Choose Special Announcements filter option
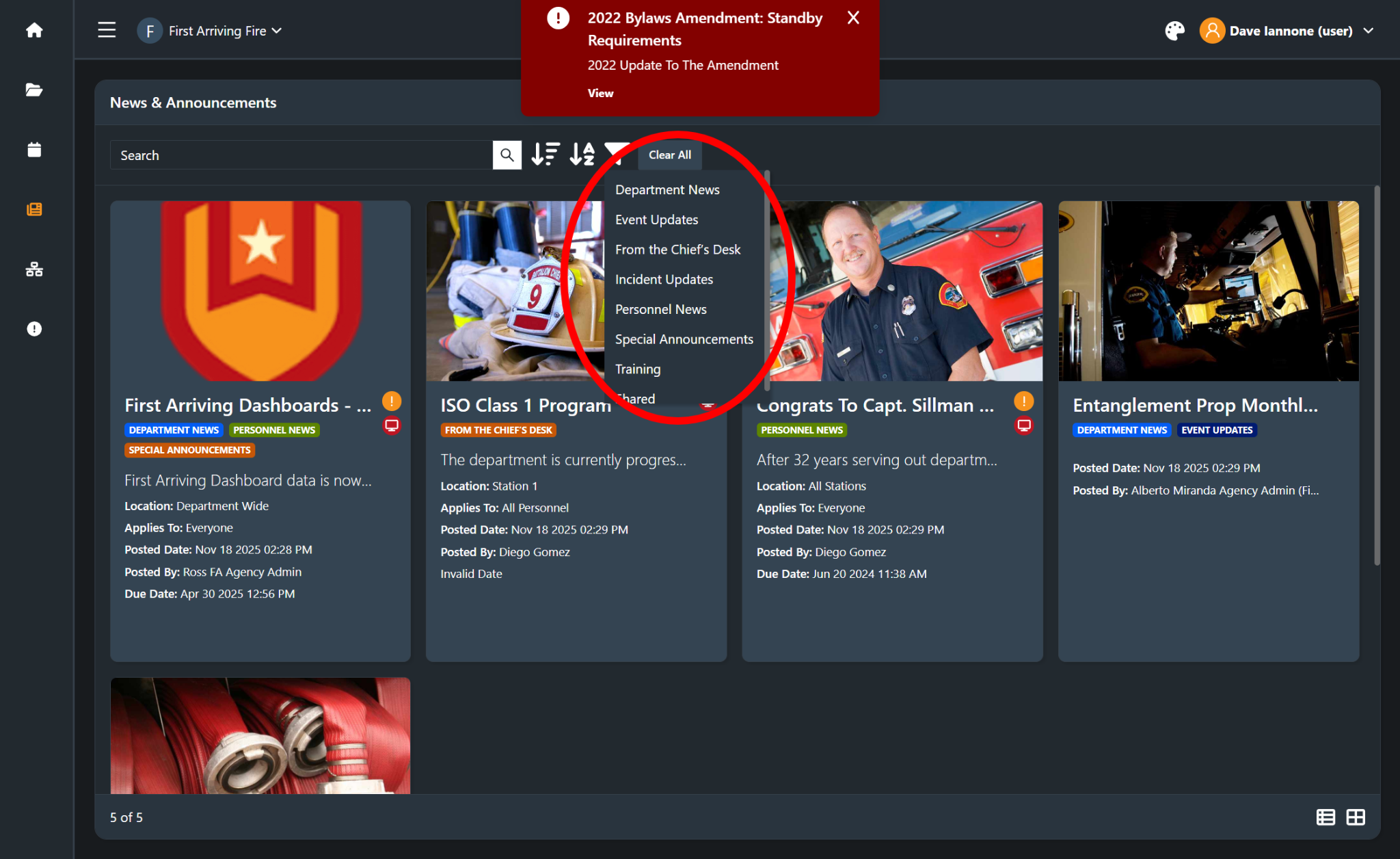This screenshot has width=1400, height=859. [684, 339]
